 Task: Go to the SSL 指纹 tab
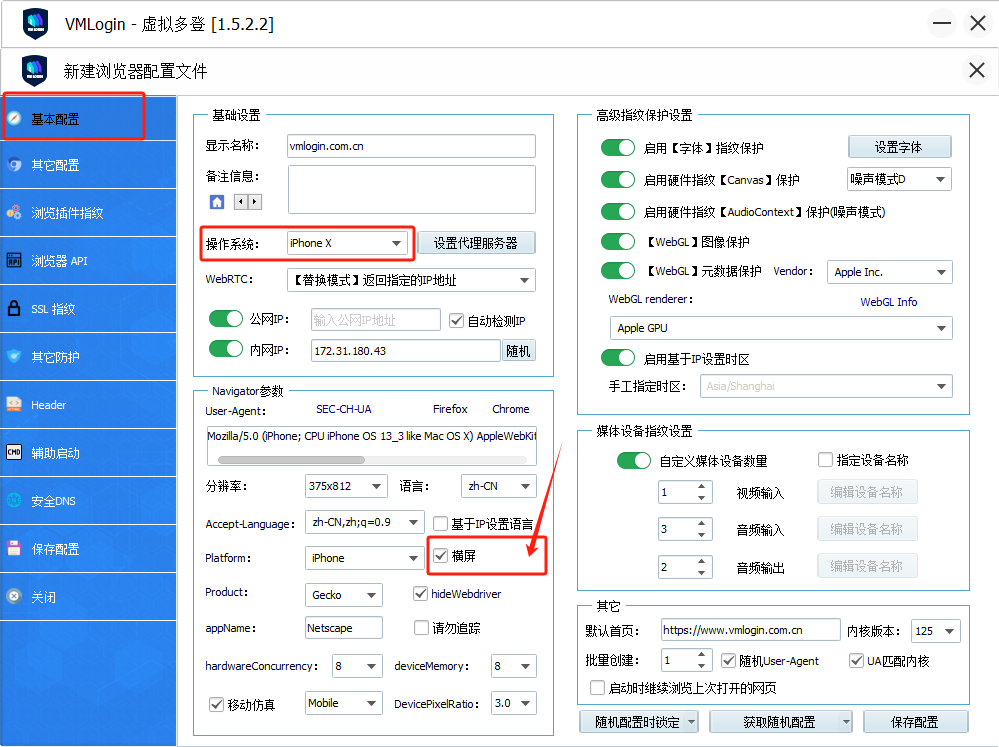tap(88, 308)
